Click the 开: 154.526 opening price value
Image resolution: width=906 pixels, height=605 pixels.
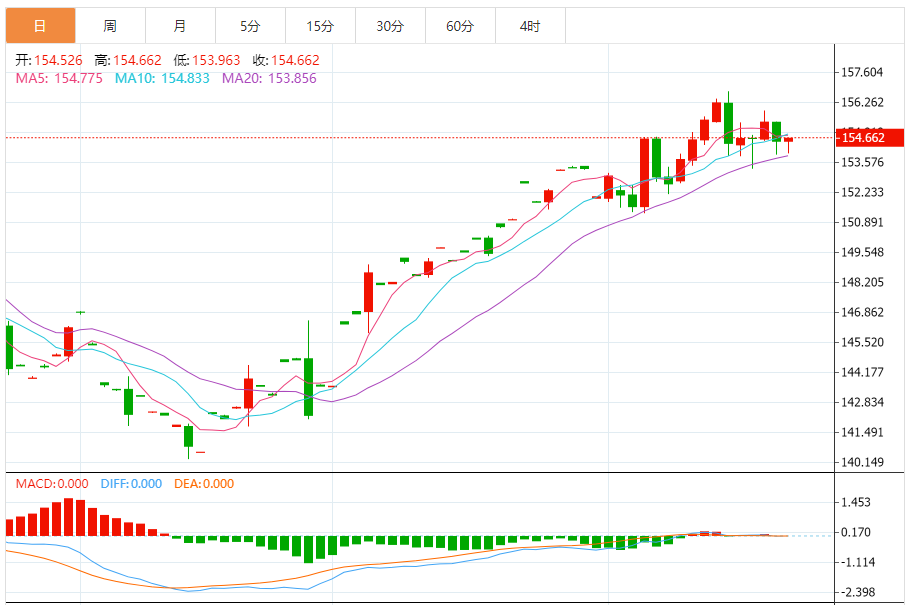[x=46, y=60]
